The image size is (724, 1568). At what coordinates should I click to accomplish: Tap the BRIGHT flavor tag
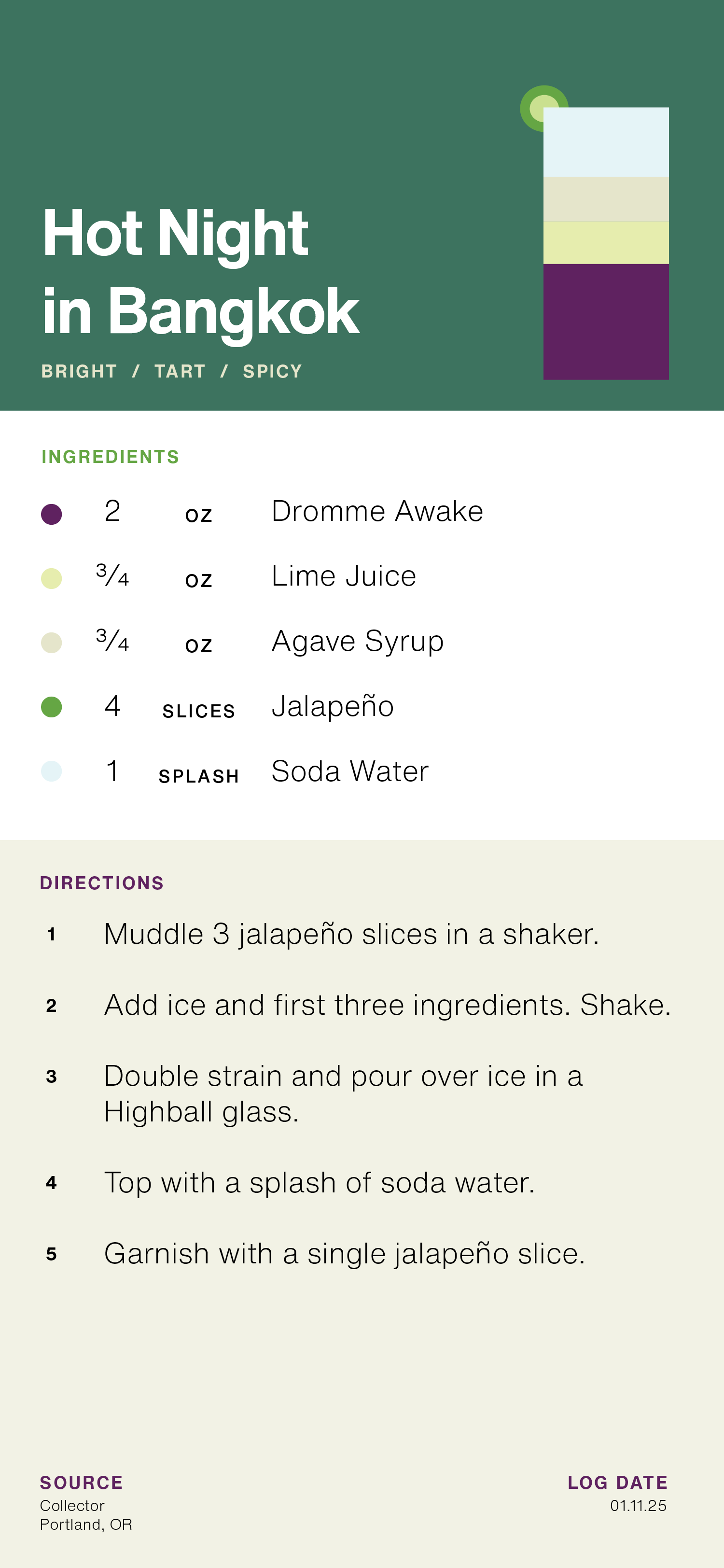coord(79,371)
